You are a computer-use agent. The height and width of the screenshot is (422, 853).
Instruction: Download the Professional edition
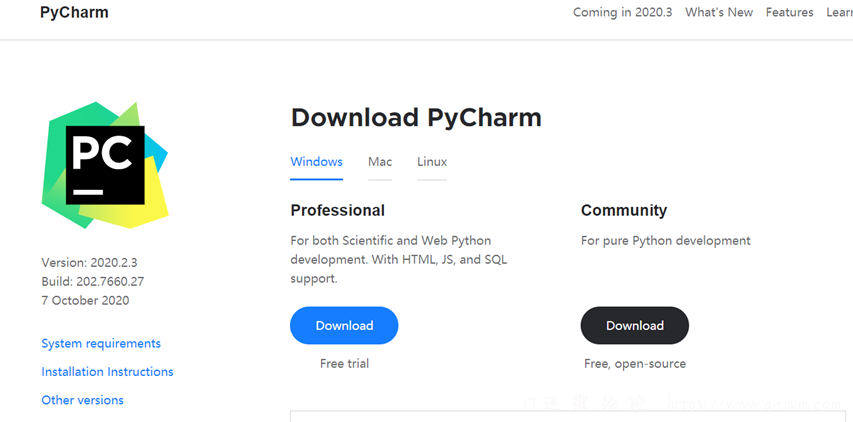click(344, 325)
